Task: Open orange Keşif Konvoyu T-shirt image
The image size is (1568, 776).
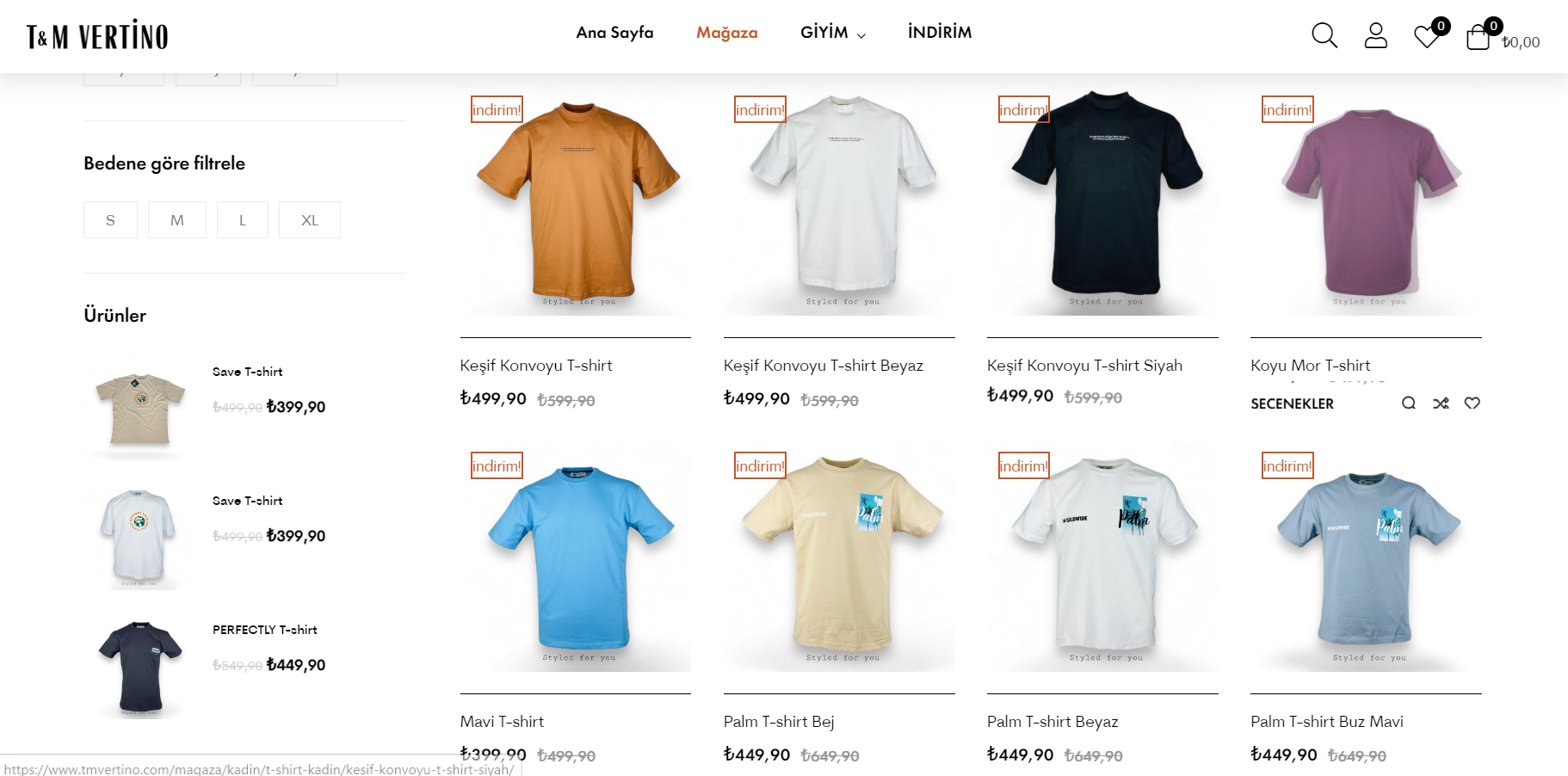Action: [x=576, y=200]
